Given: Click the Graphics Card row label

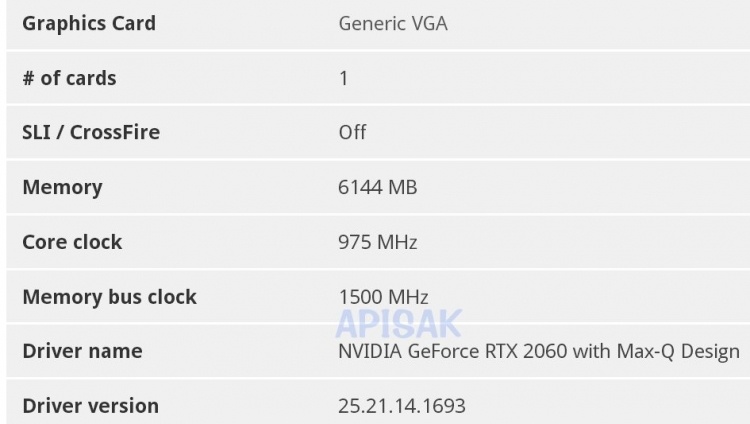Looking at the screenshot, I should (x=89, y=23).
